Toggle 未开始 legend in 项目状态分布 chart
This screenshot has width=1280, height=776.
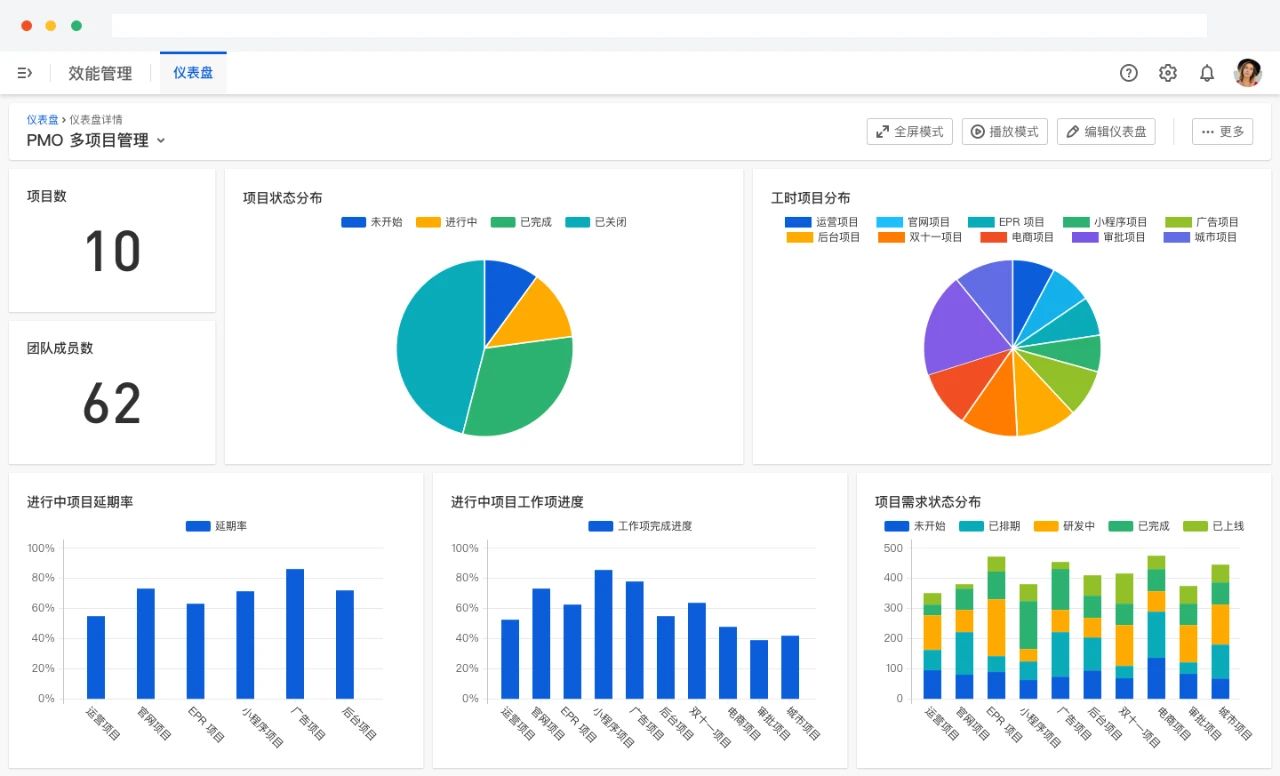372,222
